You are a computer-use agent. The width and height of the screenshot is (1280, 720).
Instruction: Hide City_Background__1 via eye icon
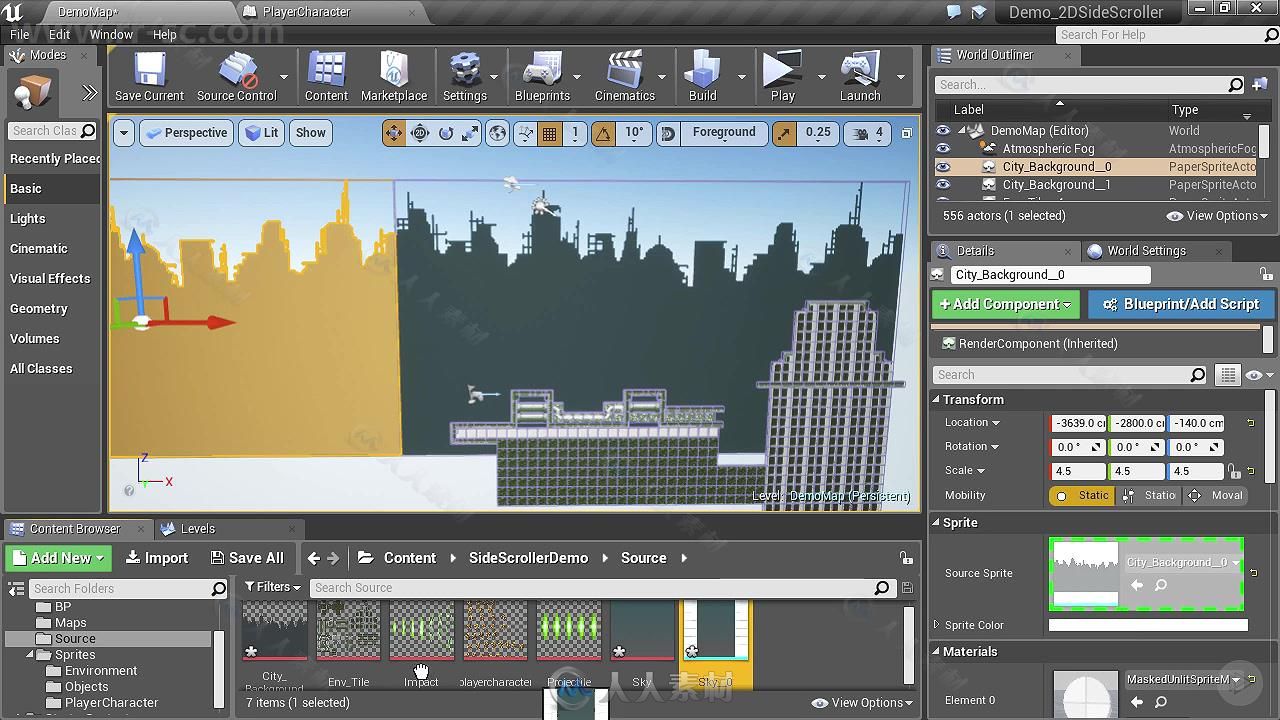pyautogui.click(x=943, y=185)
